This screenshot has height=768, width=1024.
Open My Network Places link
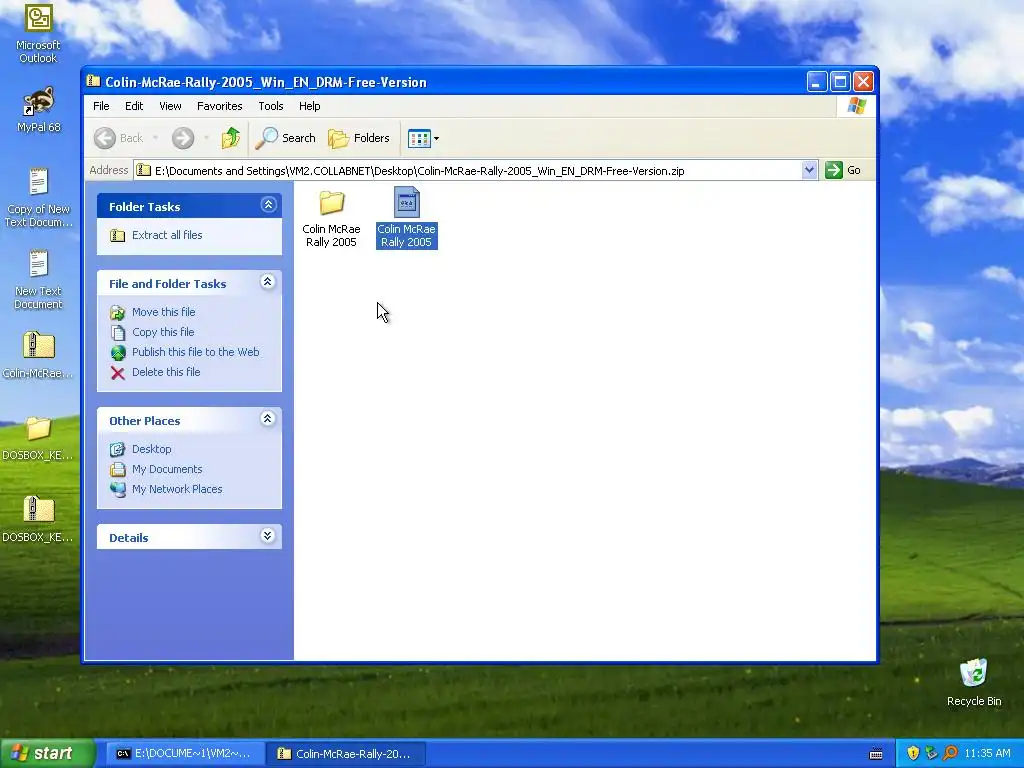tap(177, 489)
